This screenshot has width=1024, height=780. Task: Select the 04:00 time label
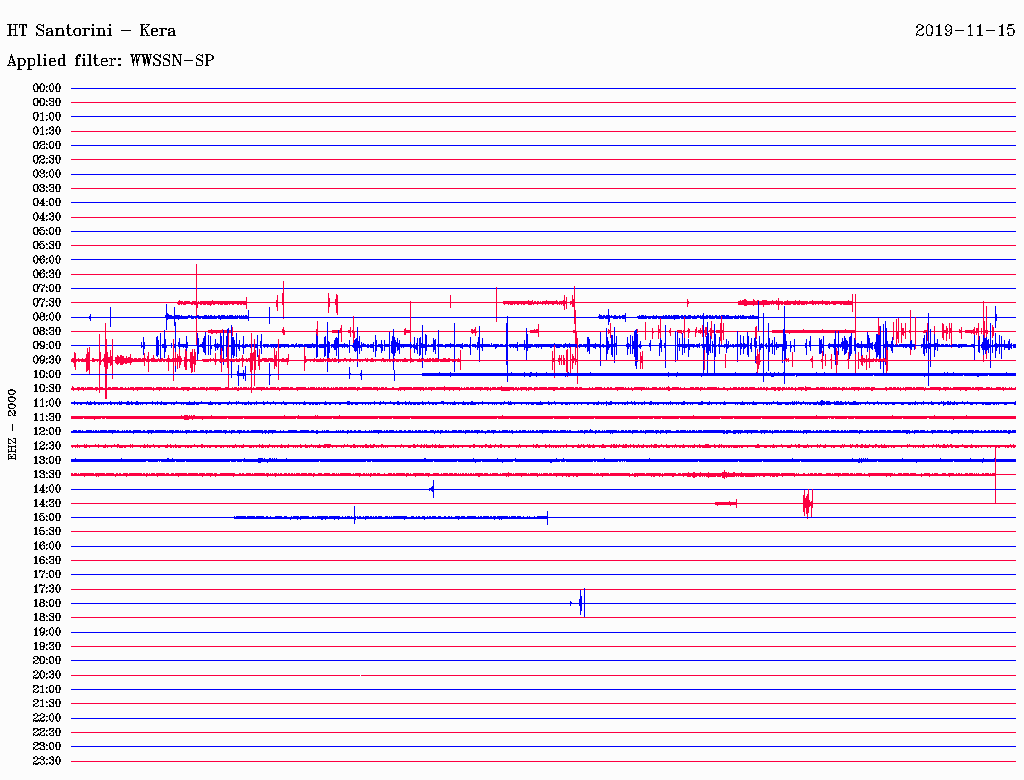[46, 203]
